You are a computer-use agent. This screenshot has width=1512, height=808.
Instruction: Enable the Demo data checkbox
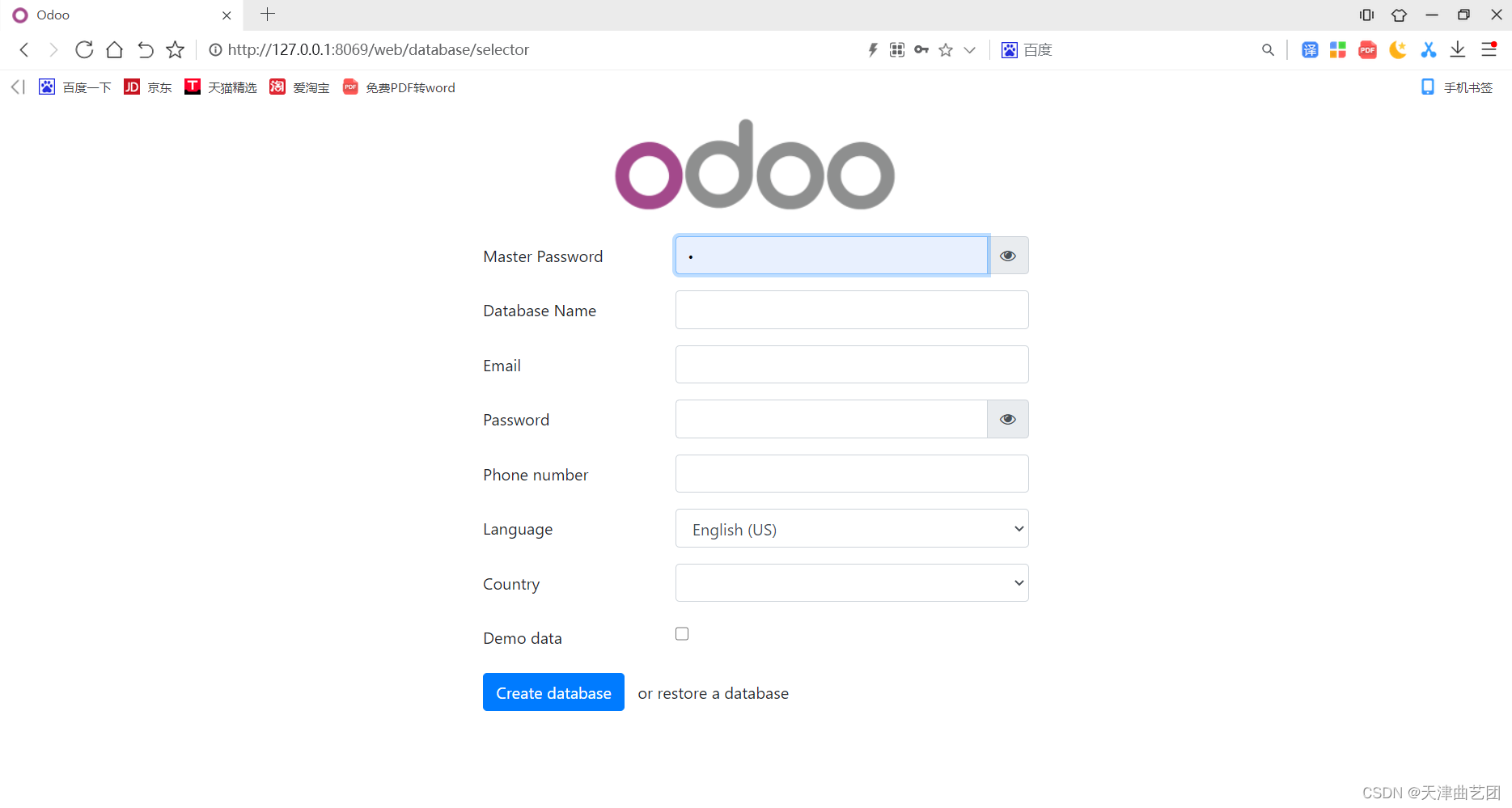coord(682,633)
